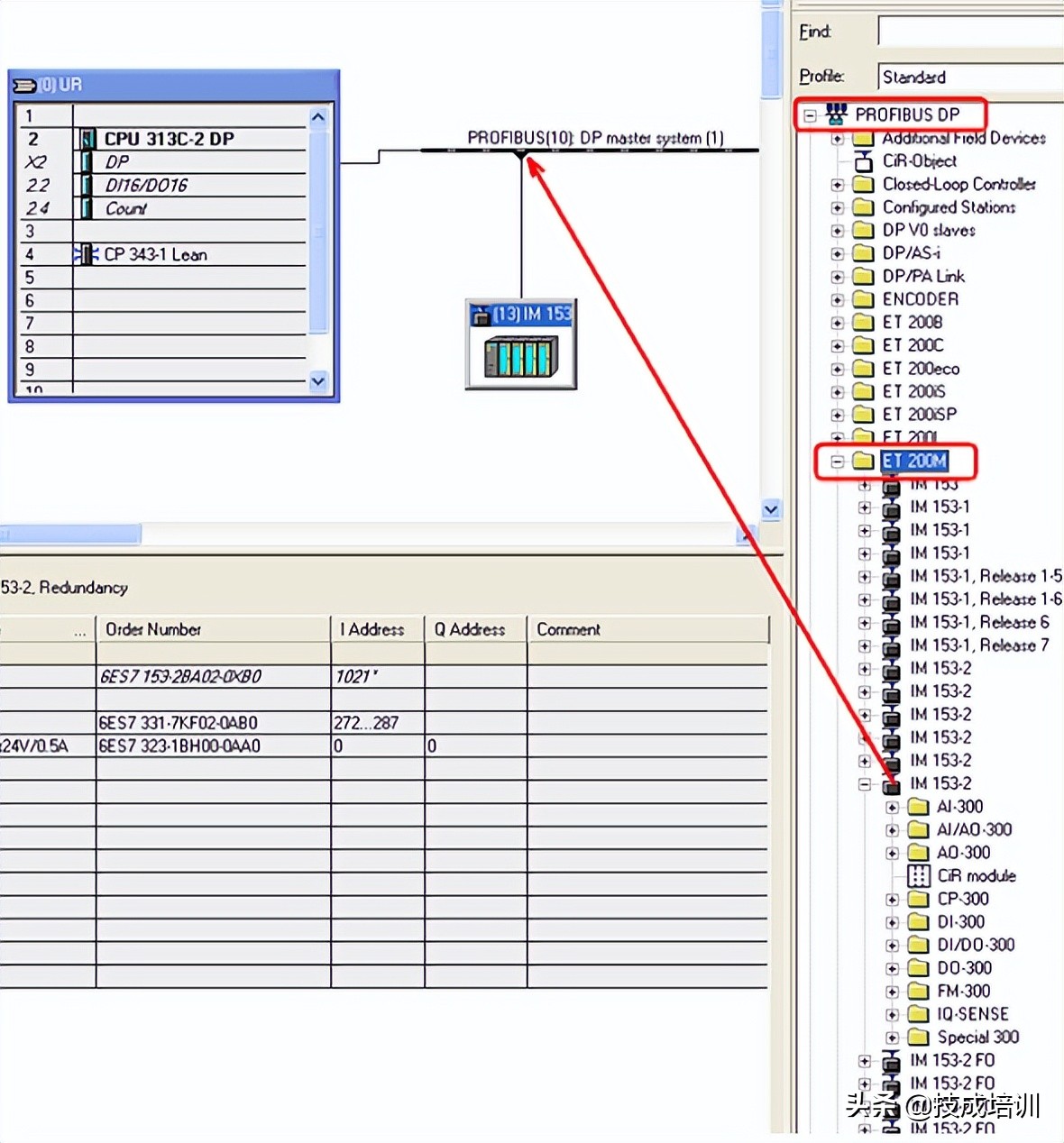The height and width of the screenshot is (1143, 1064).
Task: Click the ENCODER folder icon
Action: pos(864,299)
